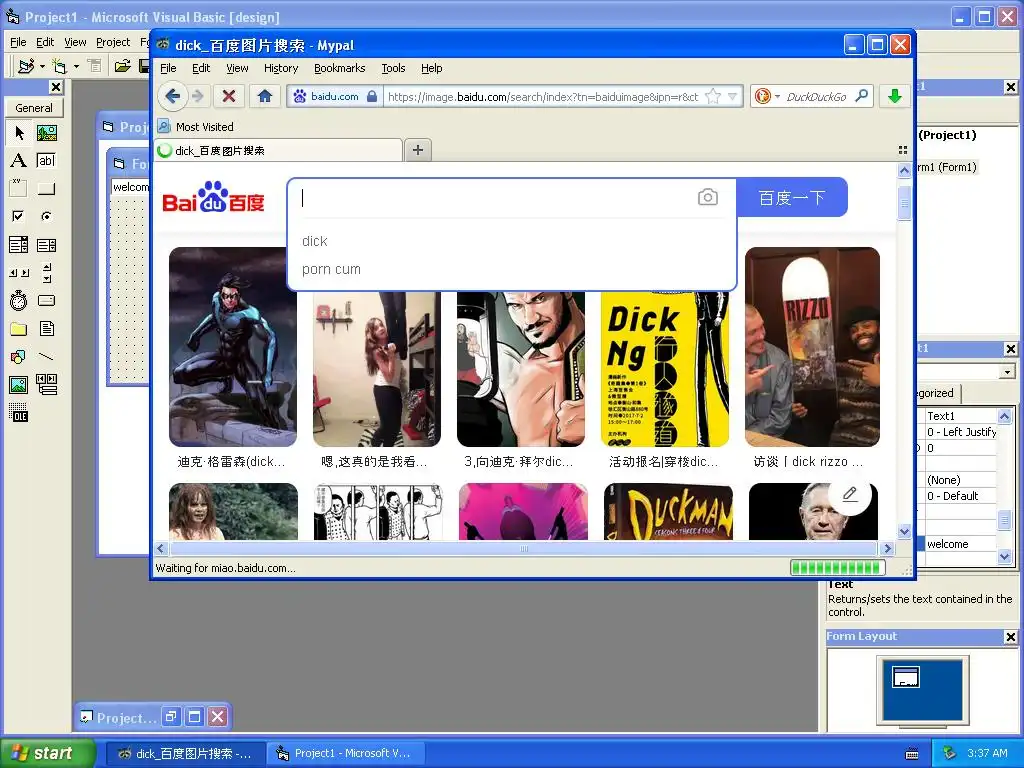Select the Data control tool in toolbox
Viewport: 1024px width, 768px height.
[x=46, y=385]
